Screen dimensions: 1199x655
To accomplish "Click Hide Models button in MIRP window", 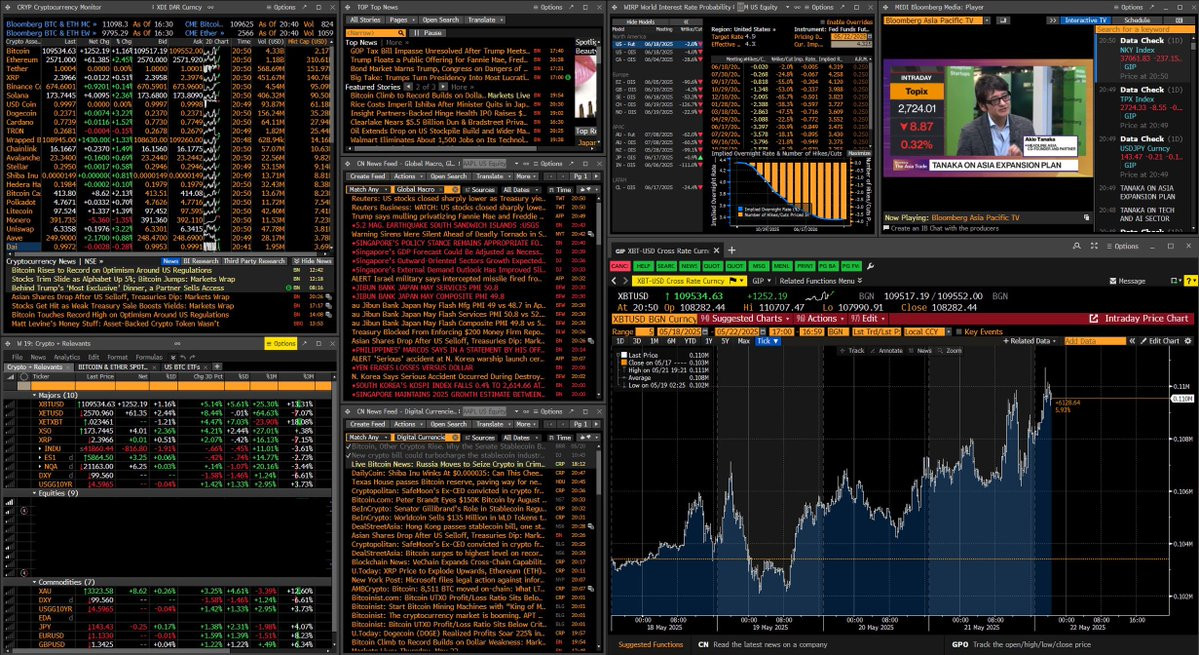I will pos(641,22).
